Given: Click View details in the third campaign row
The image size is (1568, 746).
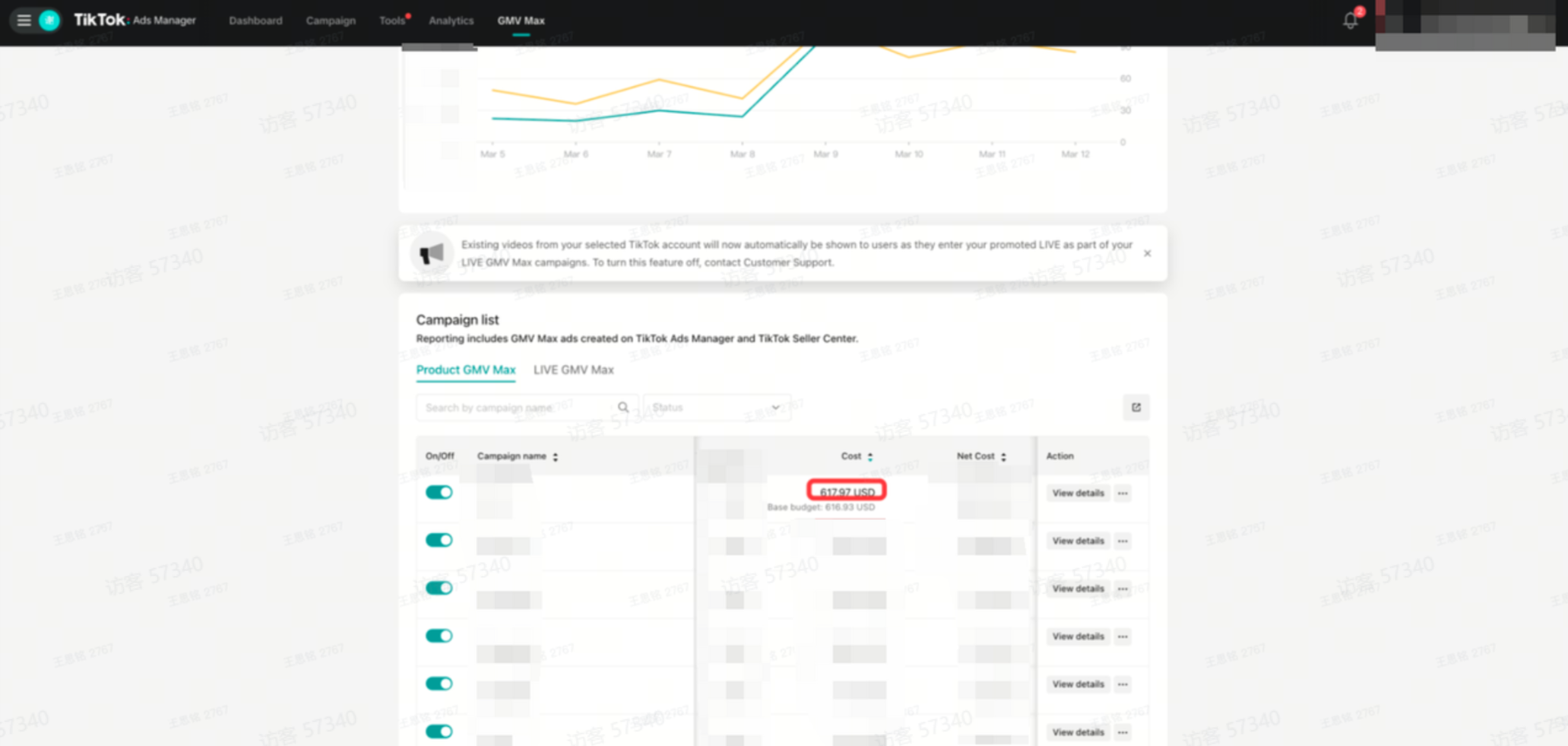Looking at the screenshot, I should [1078, 589].
